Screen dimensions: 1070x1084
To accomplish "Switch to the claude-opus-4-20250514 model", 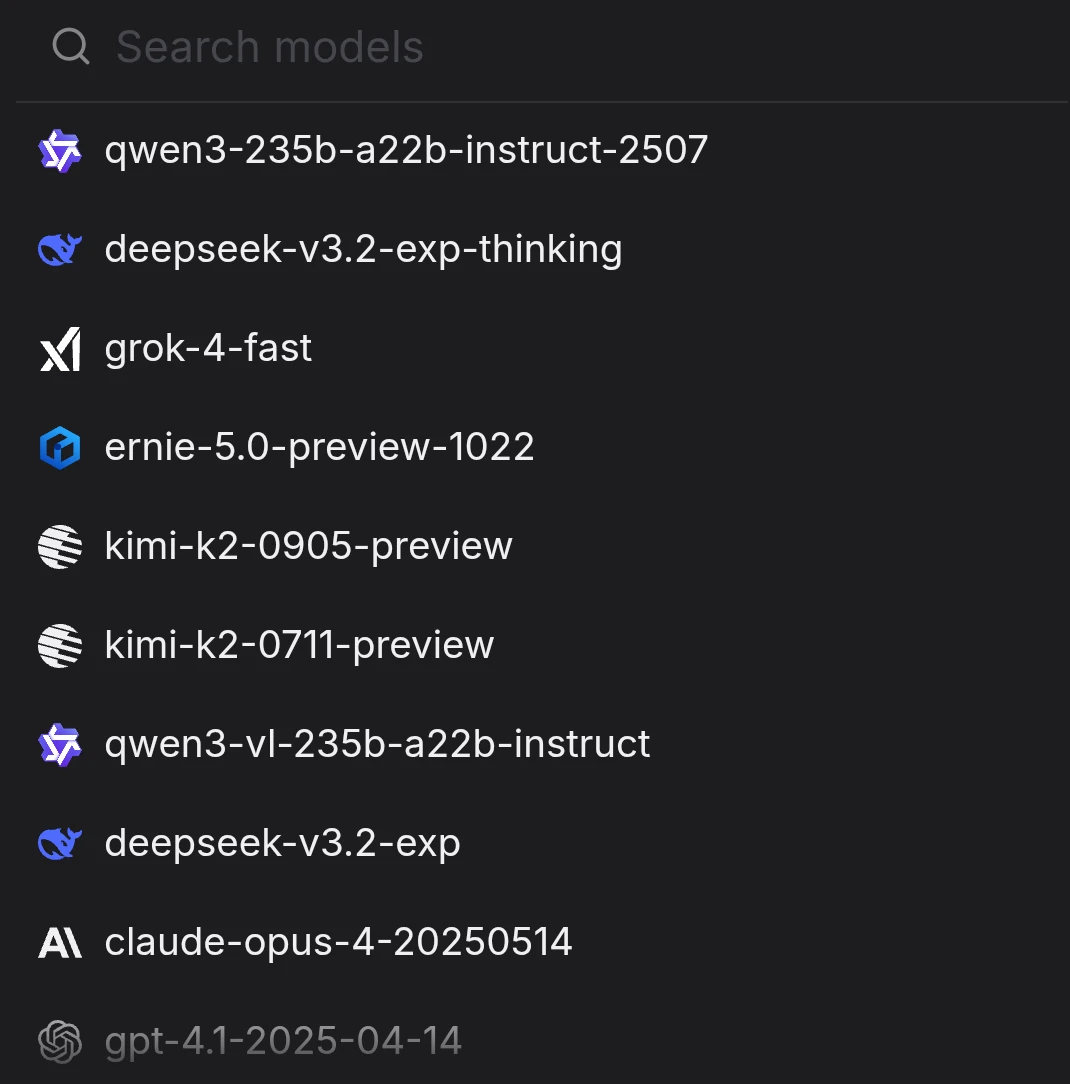I will click(338, 943).
